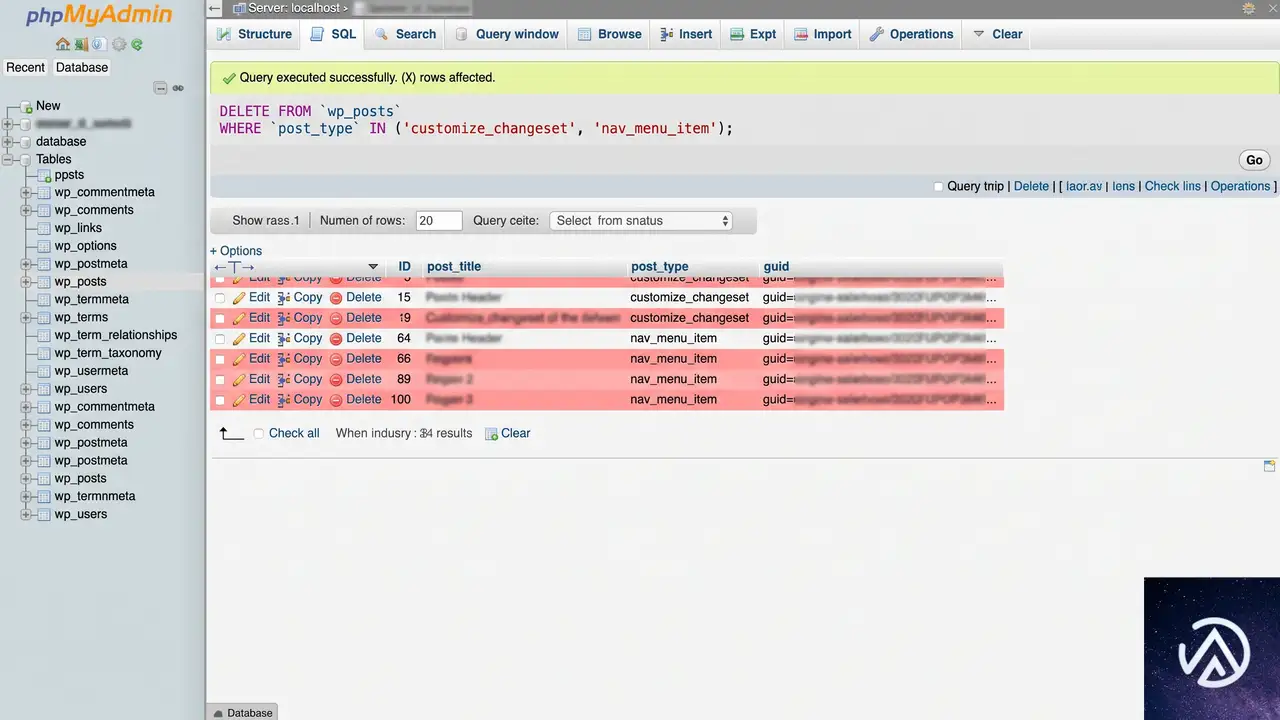The image size is (1280, 720).
Task: Open top-right page settings gear icon
Action: 1249,8
